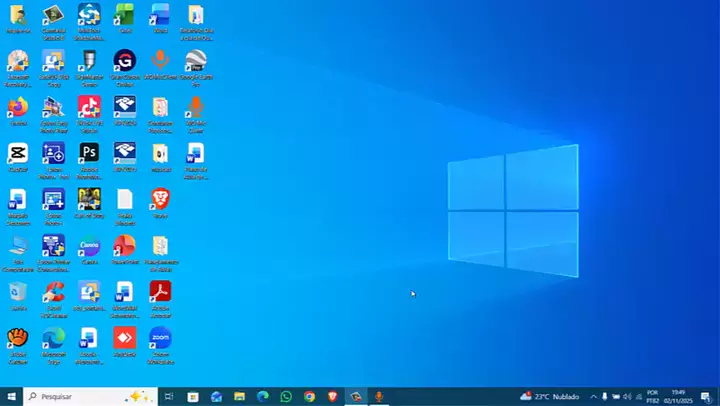Open the Brave browser desktop shortcut
Viewport: 720px width, 406px height.
[x=160, y=200]
